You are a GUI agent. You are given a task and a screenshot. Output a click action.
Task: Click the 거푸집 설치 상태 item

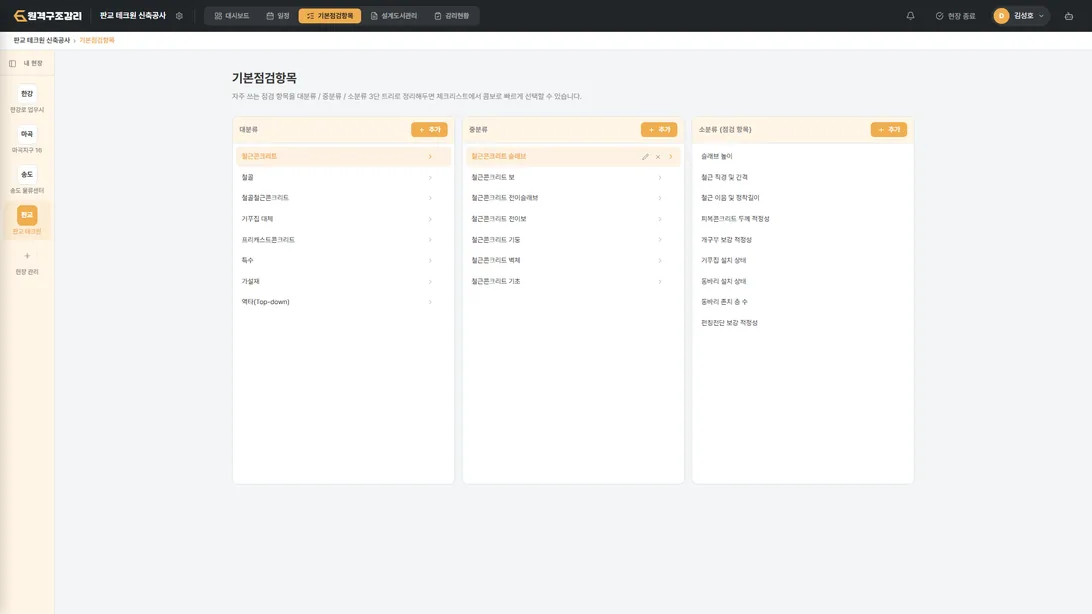tap(724, 260)
